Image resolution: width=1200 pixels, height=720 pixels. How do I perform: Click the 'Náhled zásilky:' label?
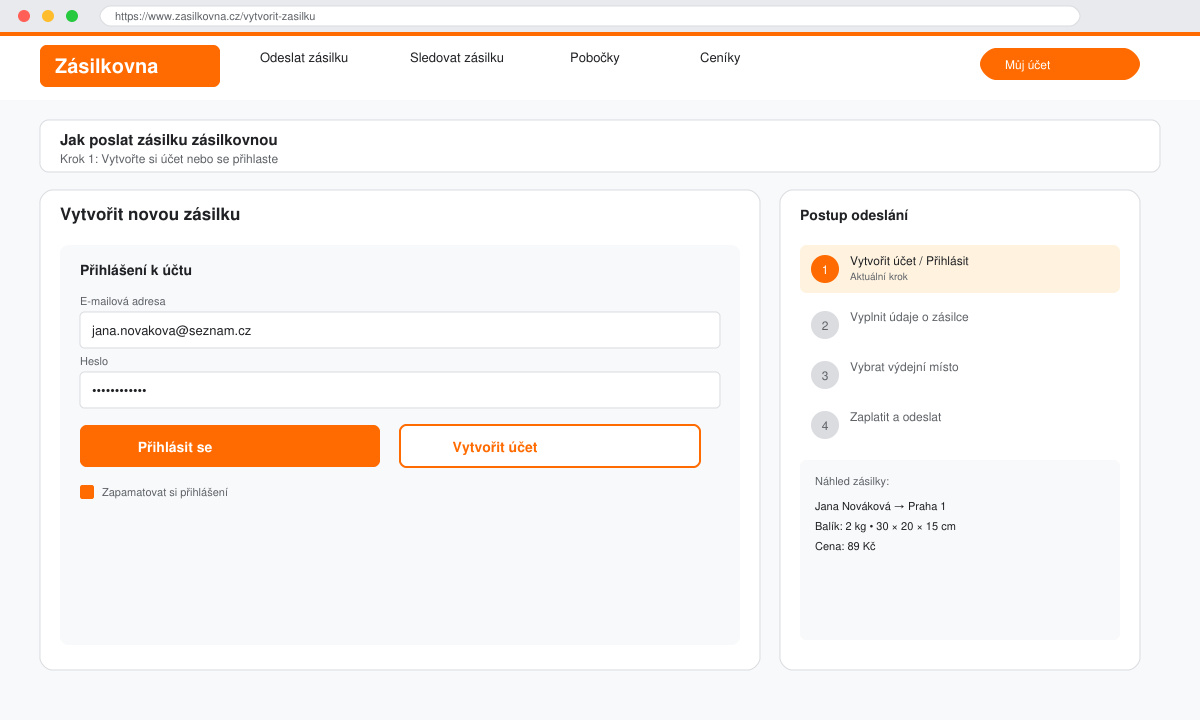852,481
